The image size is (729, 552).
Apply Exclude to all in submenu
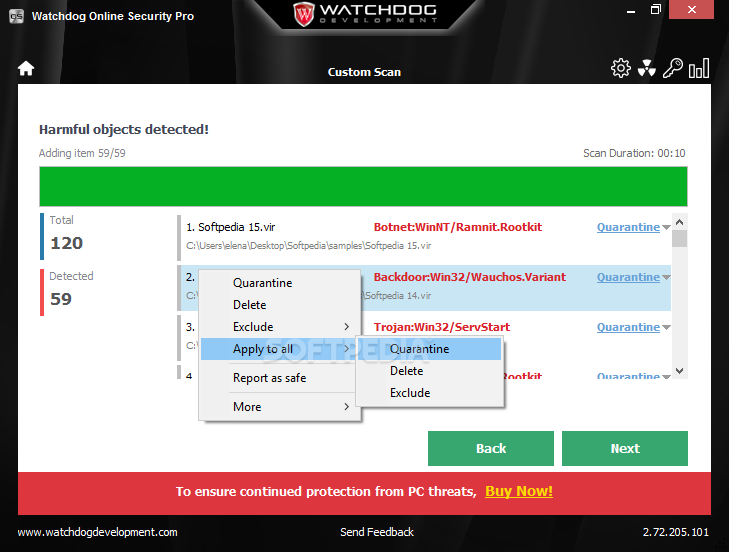click(430, 393)
